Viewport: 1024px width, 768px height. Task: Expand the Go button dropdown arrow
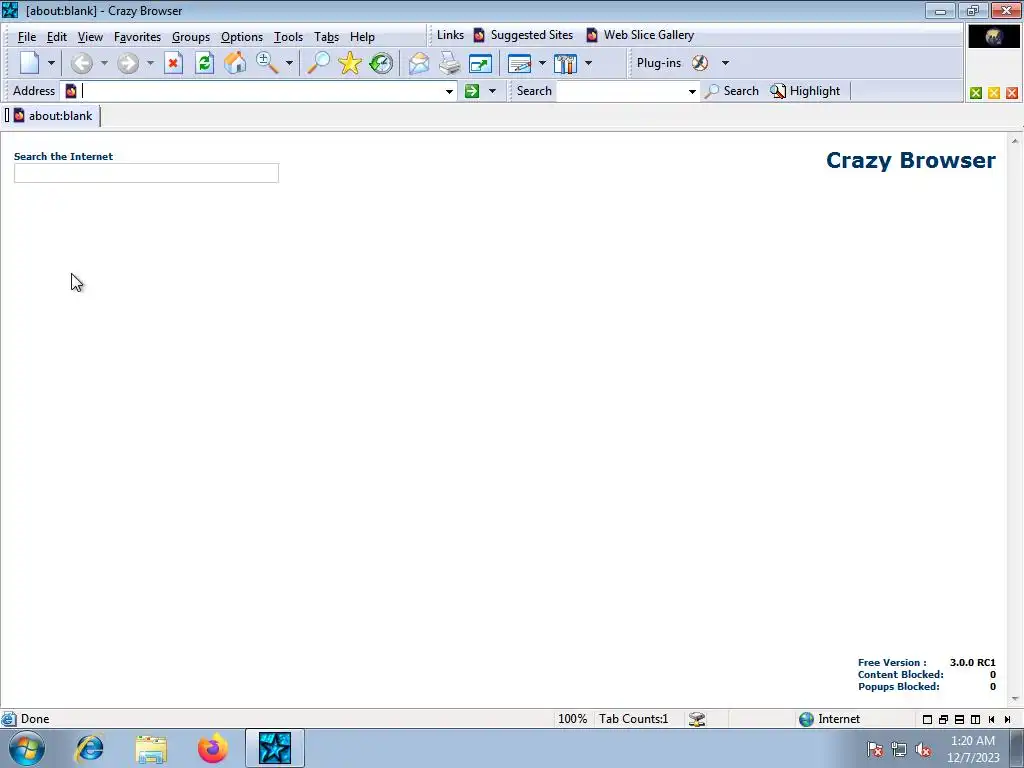pos(492,91)
